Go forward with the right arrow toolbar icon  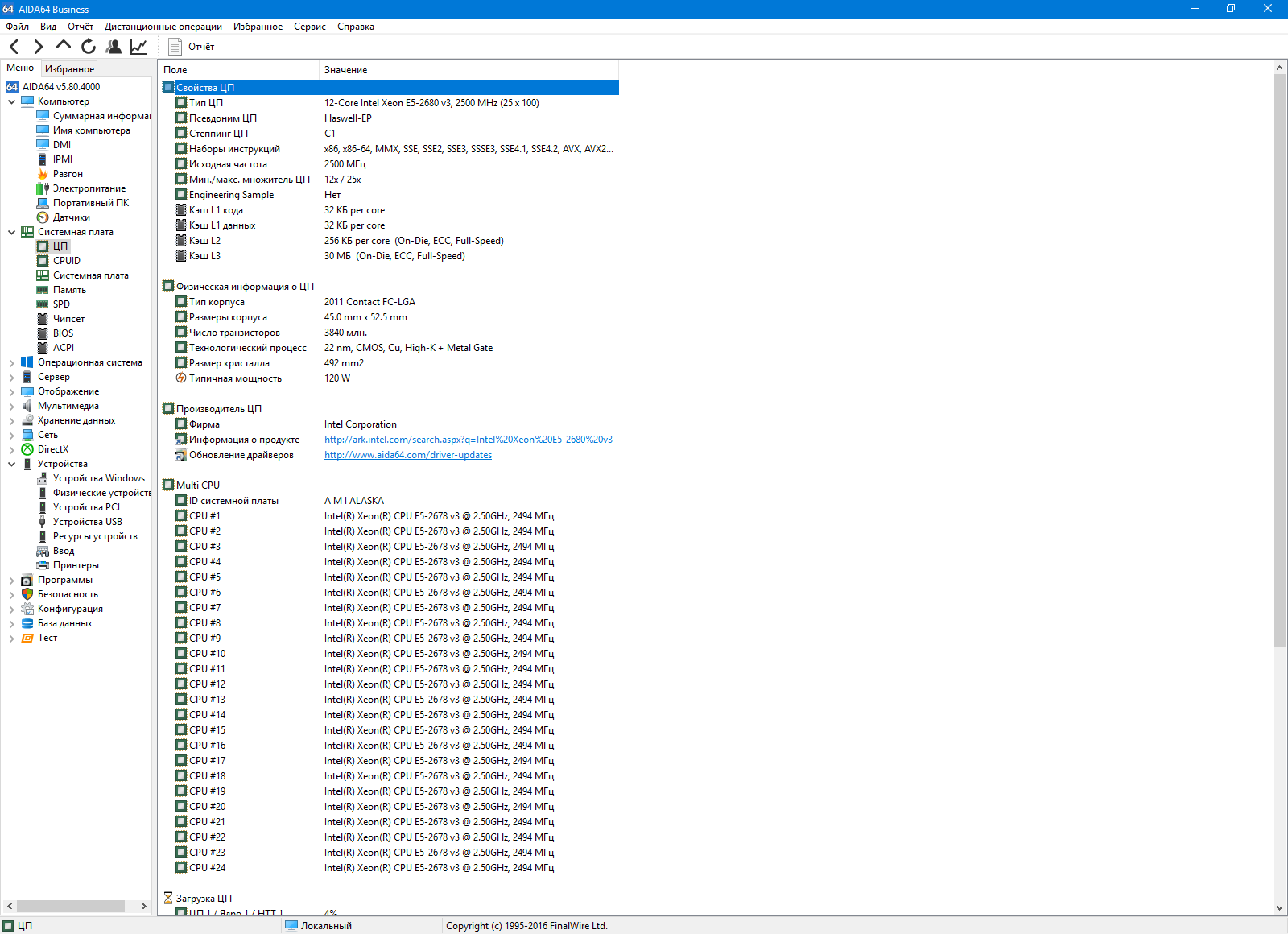coord(38,47)
